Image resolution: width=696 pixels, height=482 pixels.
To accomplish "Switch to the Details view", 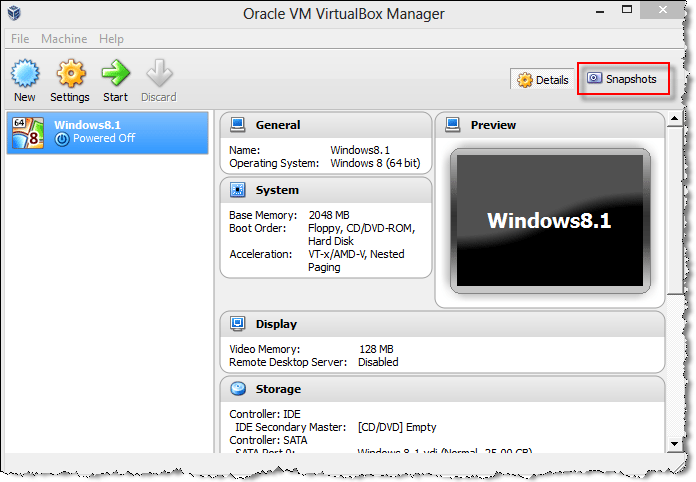I will (x=542, y=80).
